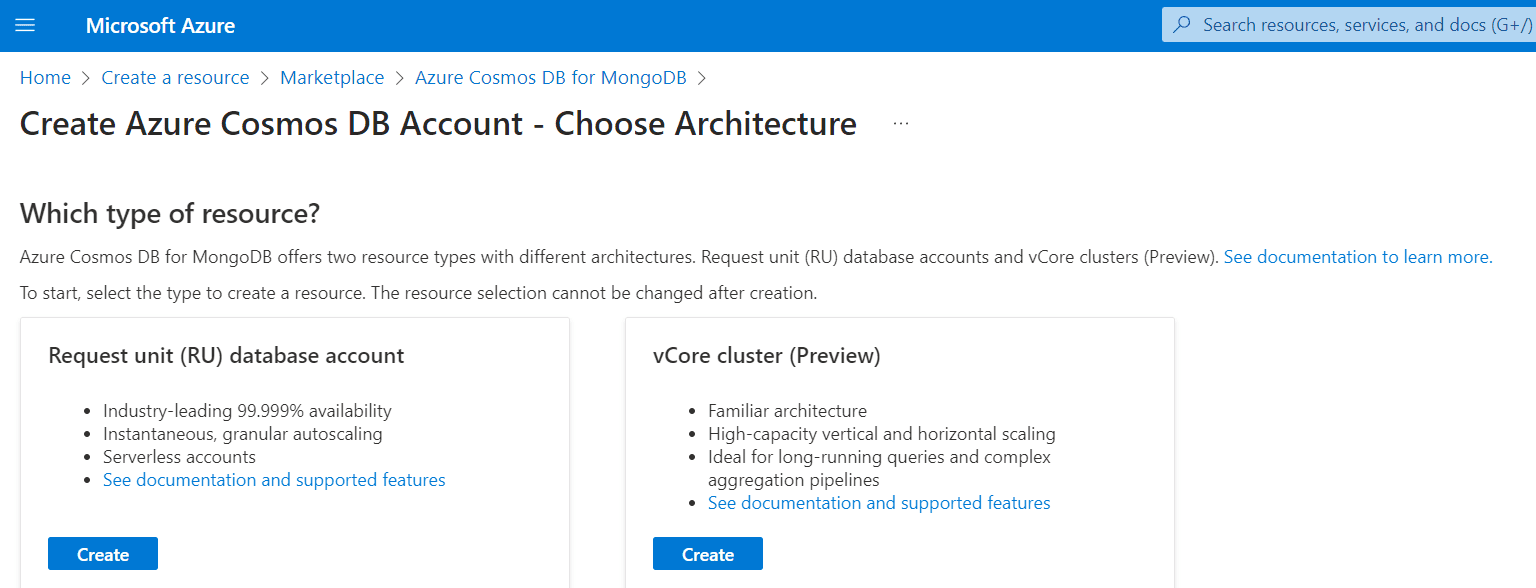Create a vCore cluster (Preview)
This screenshot has width=1536, height=588.
[x=708, y=554]
